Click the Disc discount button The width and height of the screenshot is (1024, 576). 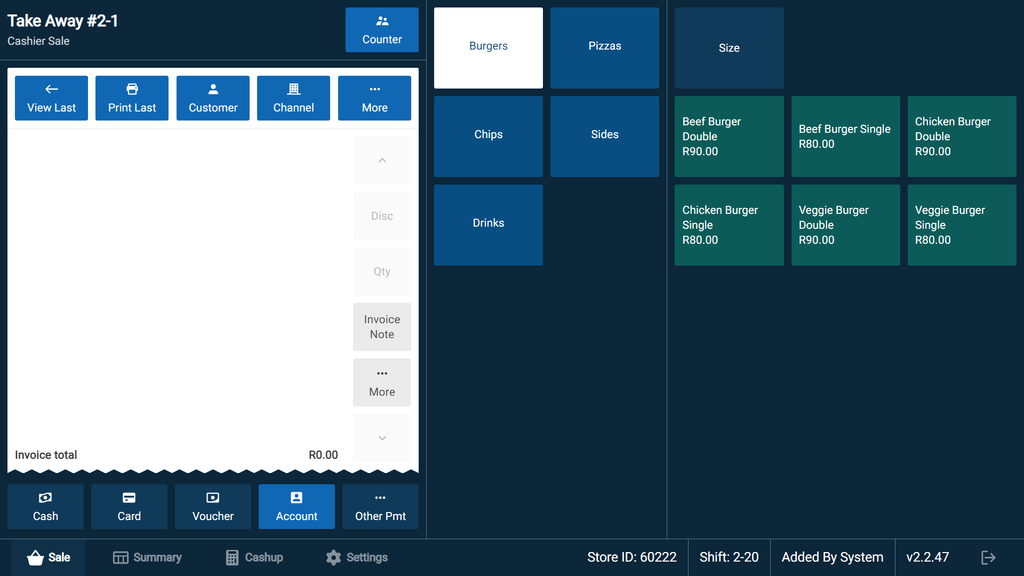click(382, 216)
